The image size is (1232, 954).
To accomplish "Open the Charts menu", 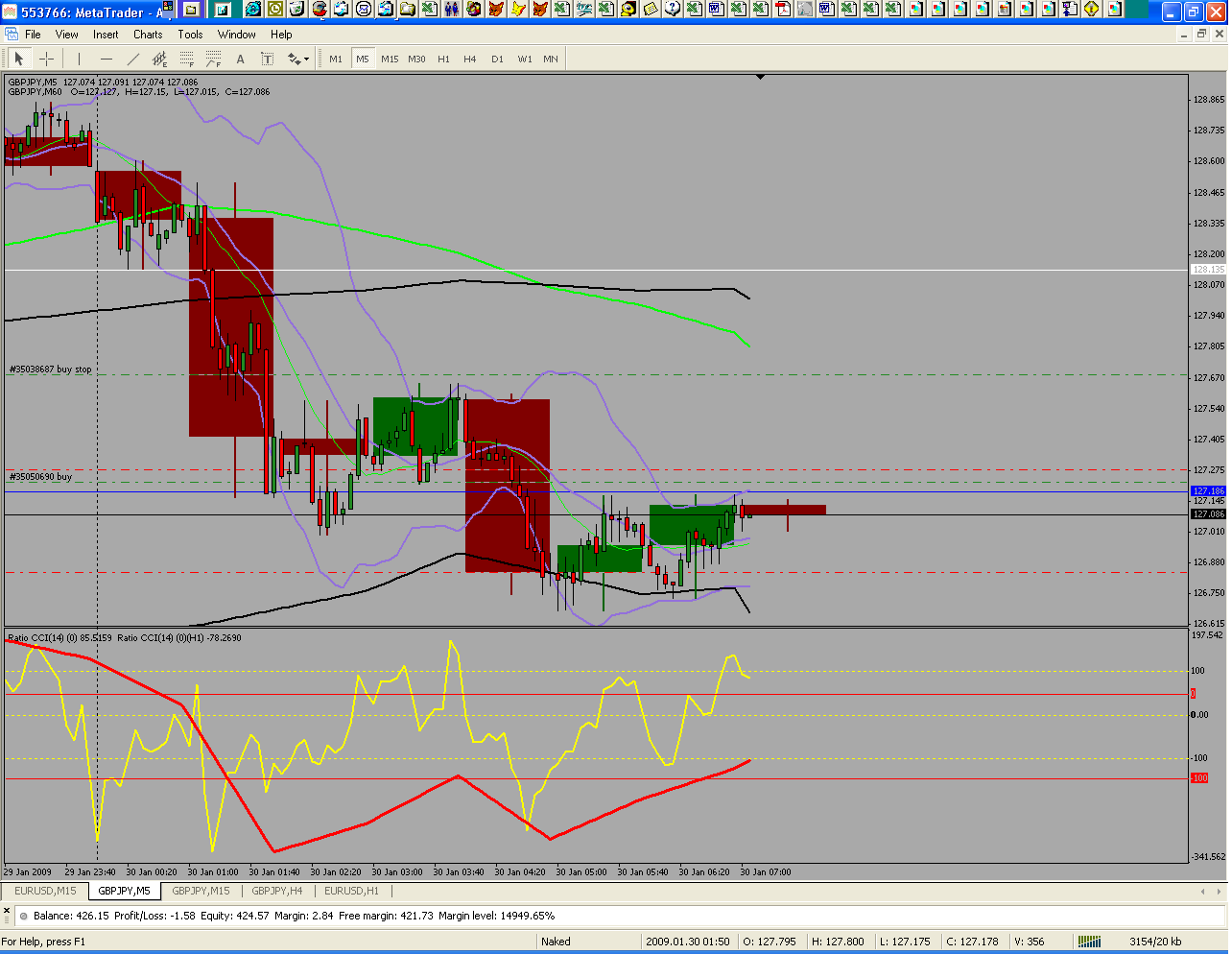I will tap(148, 35).
